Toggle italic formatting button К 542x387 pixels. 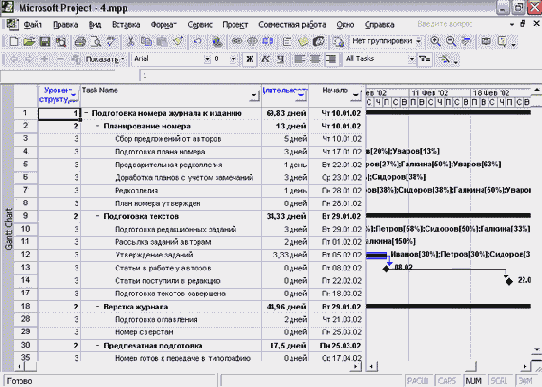pos(265,59)
